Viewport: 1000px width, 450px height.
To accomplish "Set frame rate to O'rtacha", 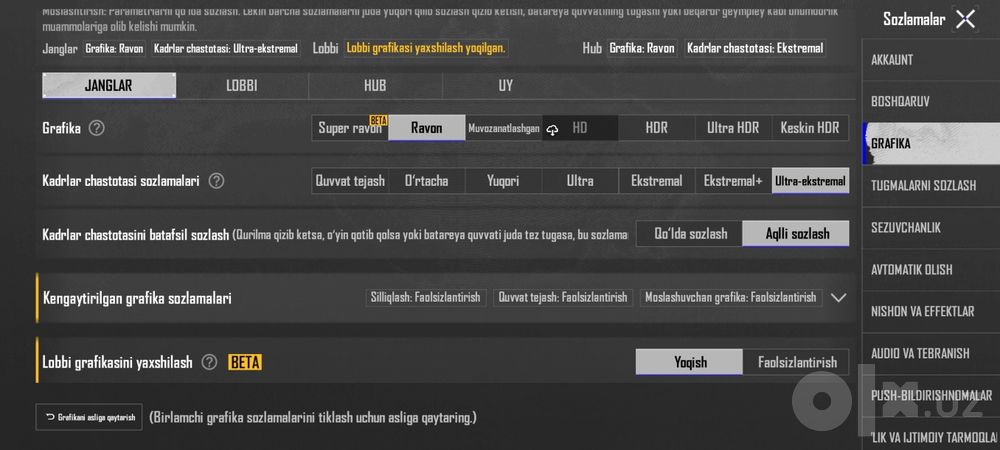I will (427, 181).
